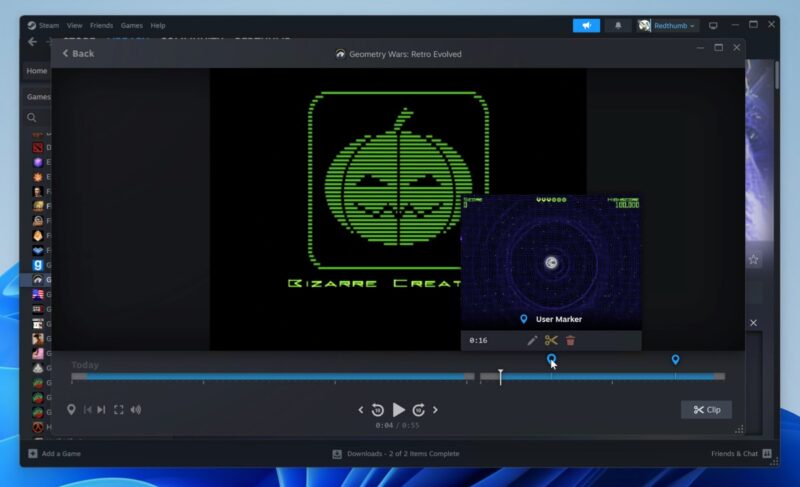Jump to the previous marker
Image resolution: width=800 pixels, height=487 pixels.
(88, 409)
